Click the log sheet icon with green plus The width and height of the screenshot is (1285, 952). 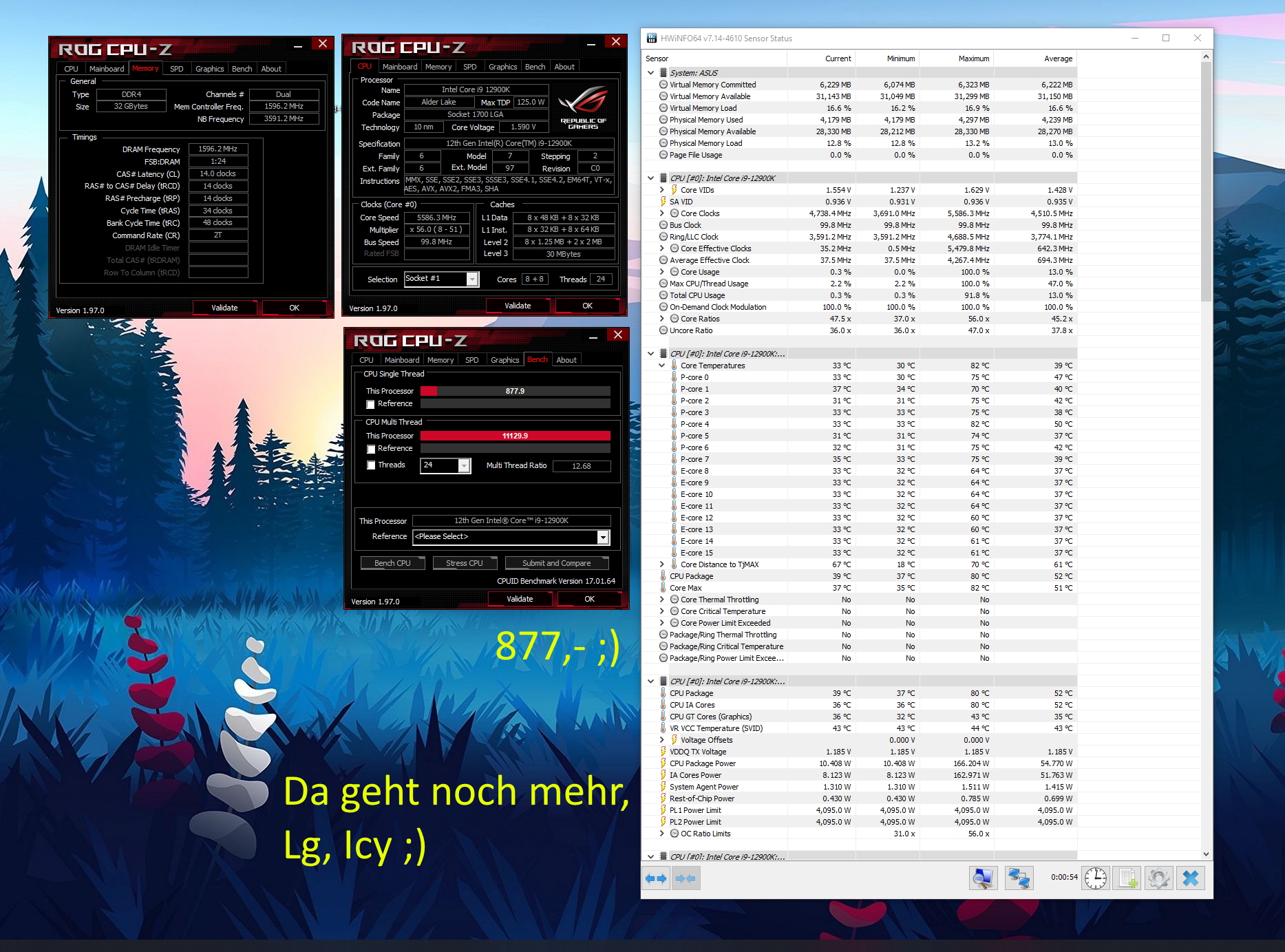click(1128, 878)
